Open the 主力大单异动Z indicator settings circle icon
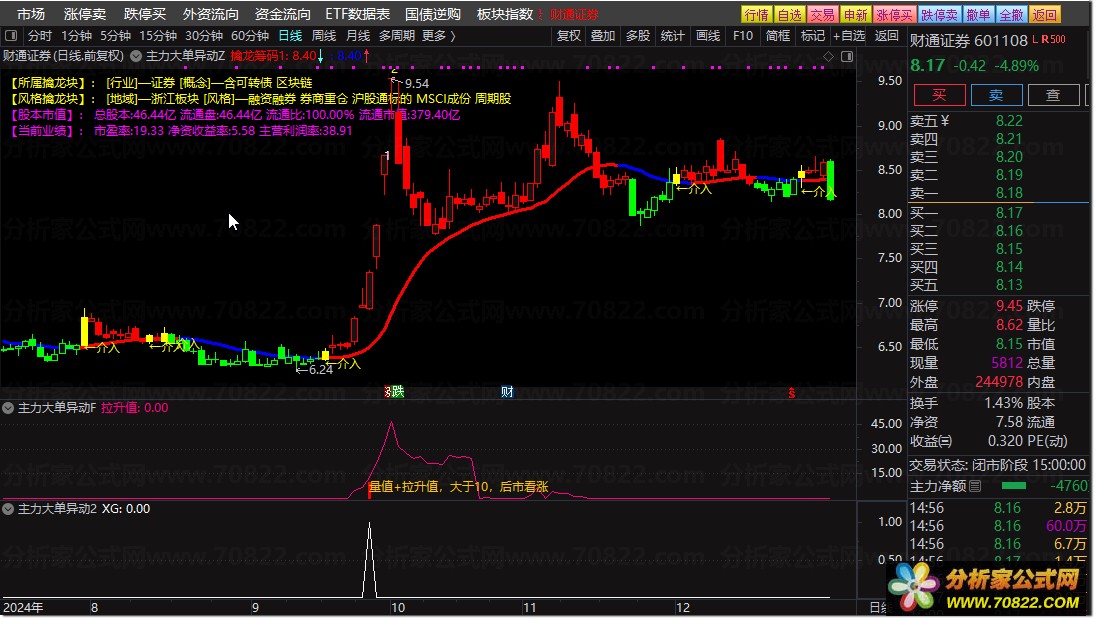The height and width of the screenshot is (619, 1096). [136, 56]
